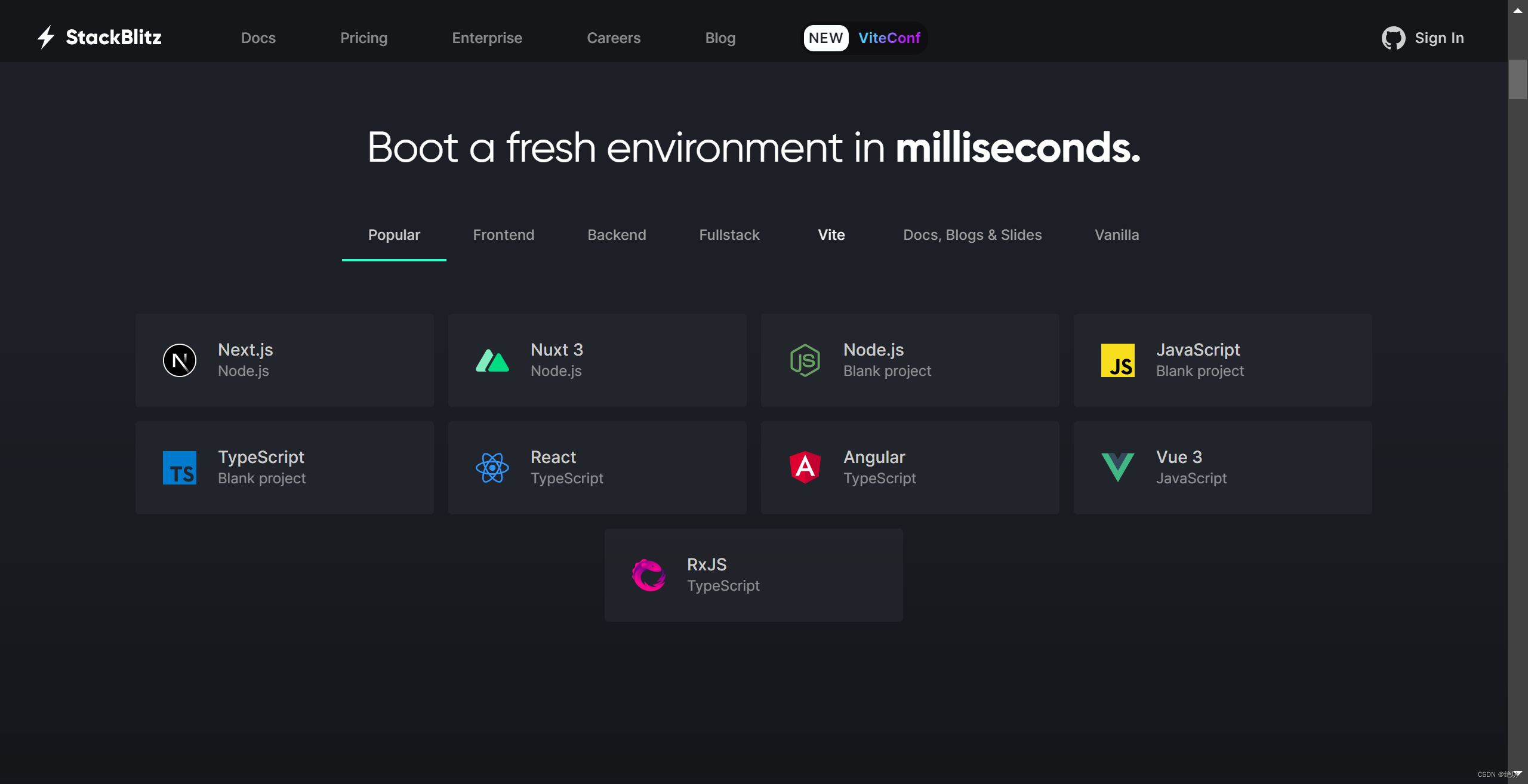Click the Sign In text
This screenshot has width=1528, height=784.
click(x=1439, y=38)
